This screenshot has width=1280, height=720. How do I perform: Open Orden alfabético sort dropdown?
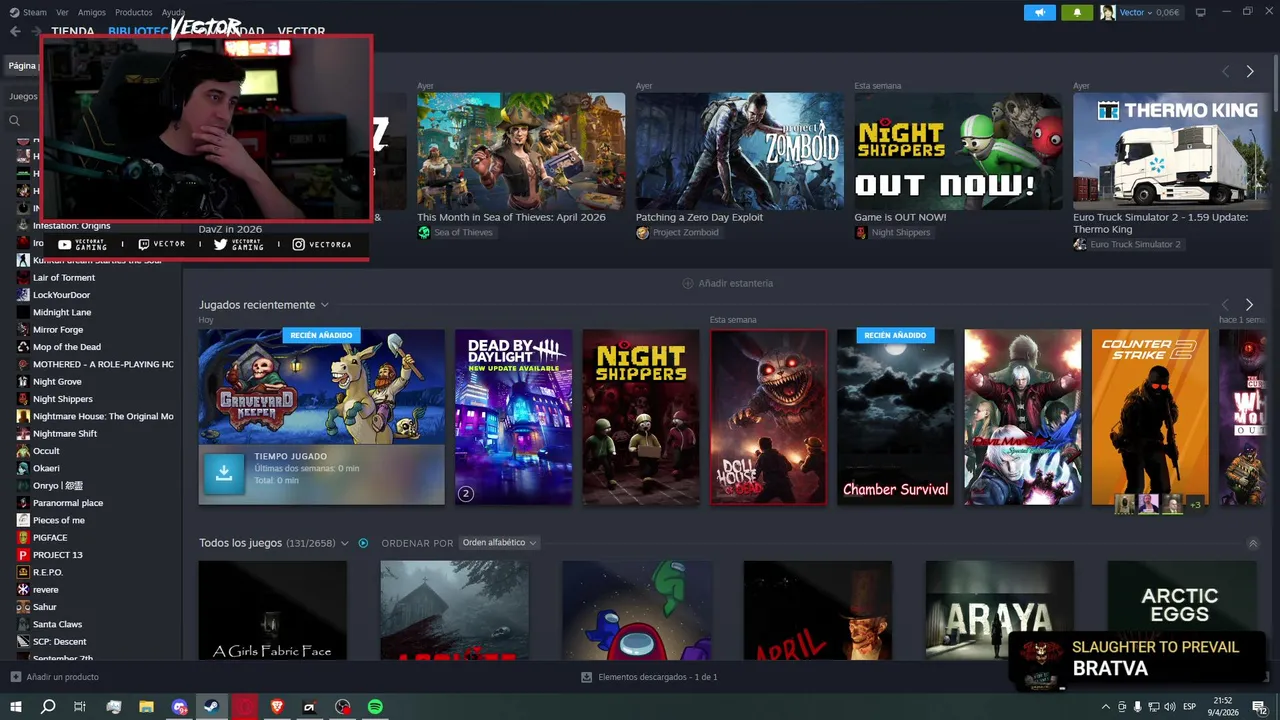tap(499, 543)
